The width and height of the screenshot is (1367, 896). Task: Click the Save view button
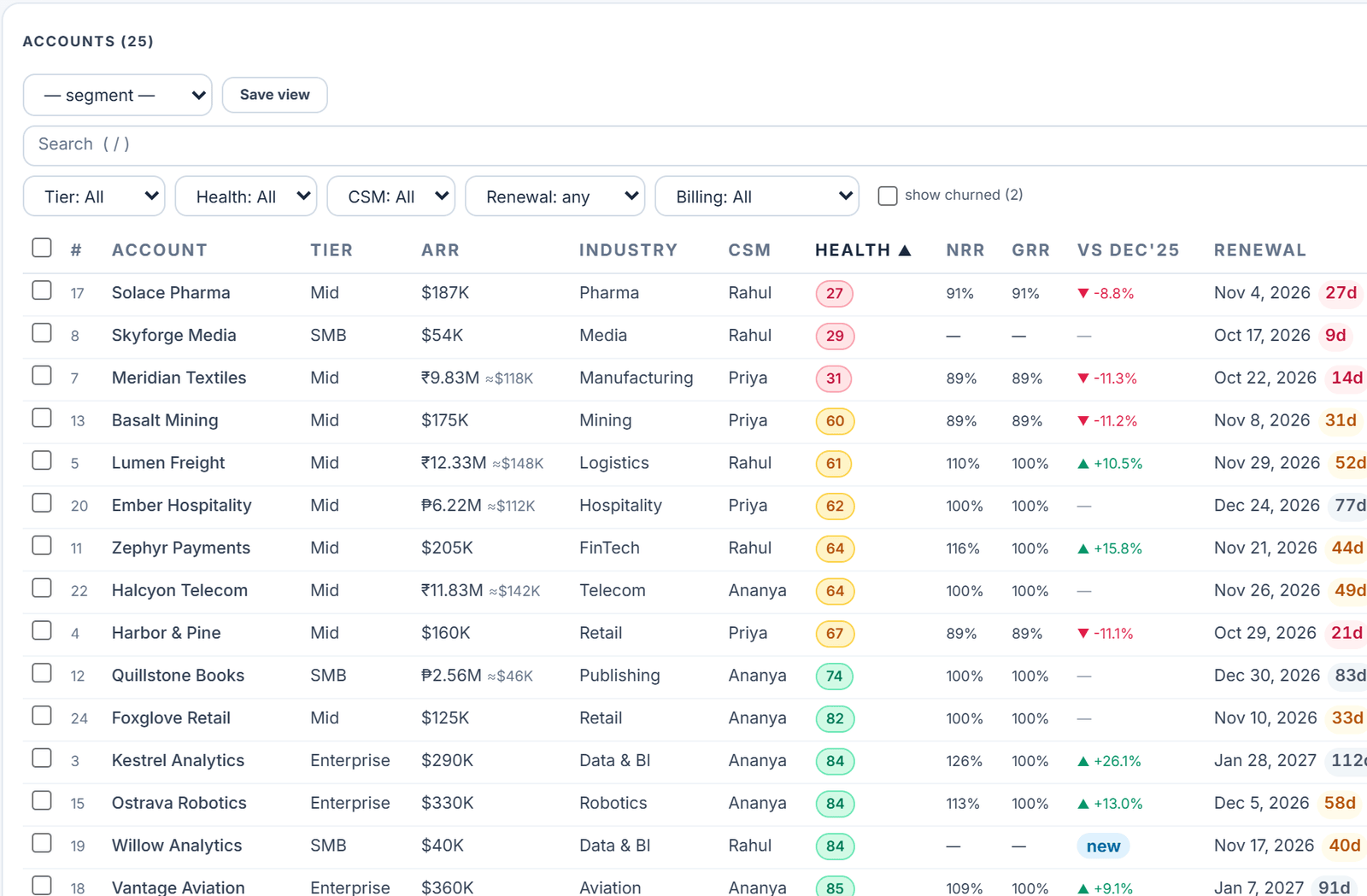[274, 95]
